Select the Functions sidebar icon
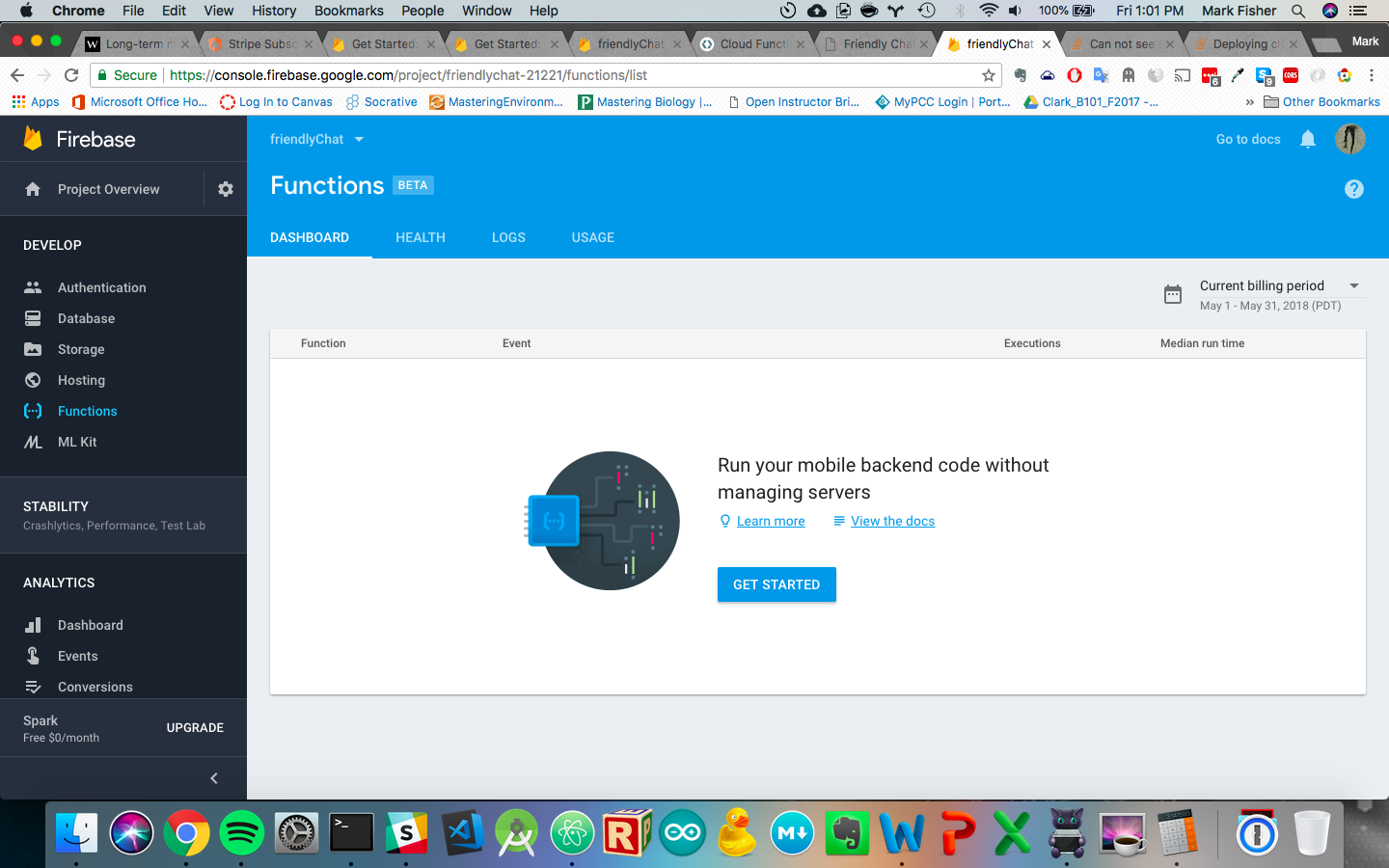Screen dimensions: 1389x868 (33, 411)
